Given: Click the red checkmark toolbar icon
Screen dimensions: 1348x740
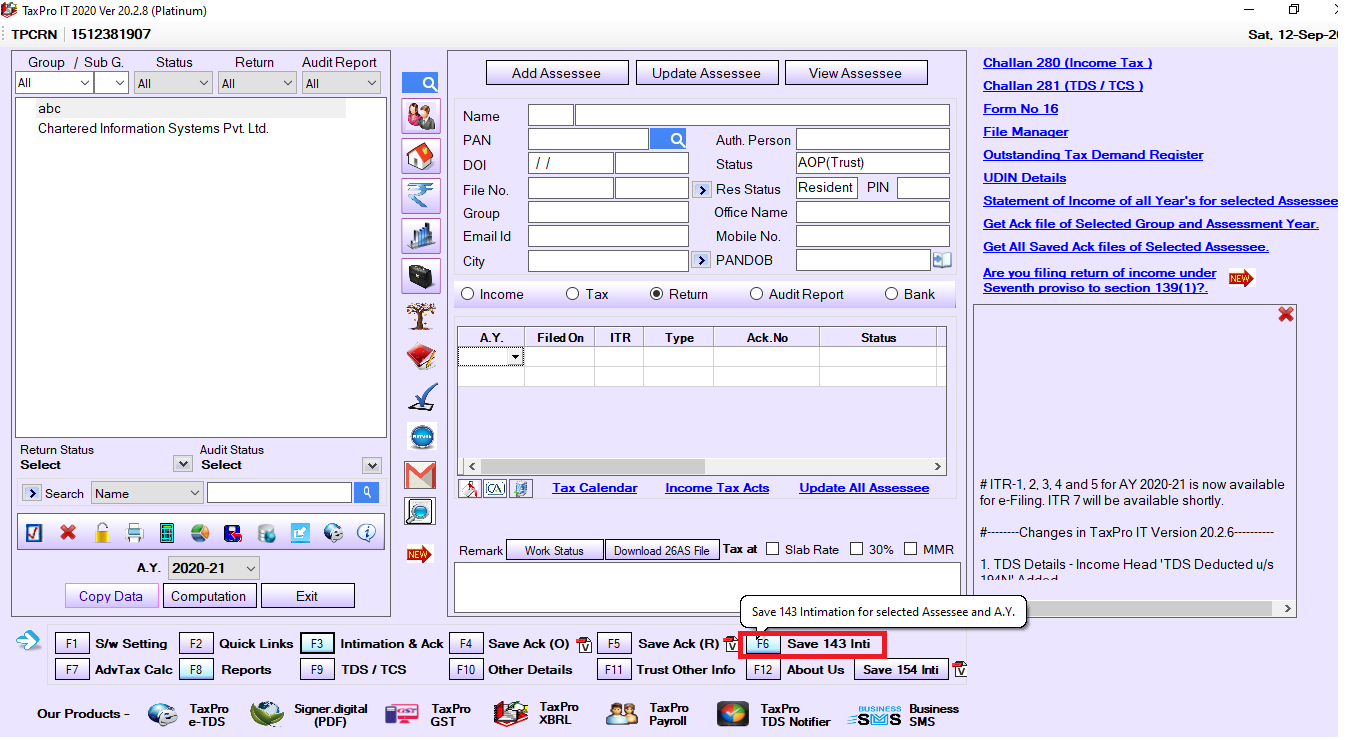Looking at the screenshot, I should 34,533.
